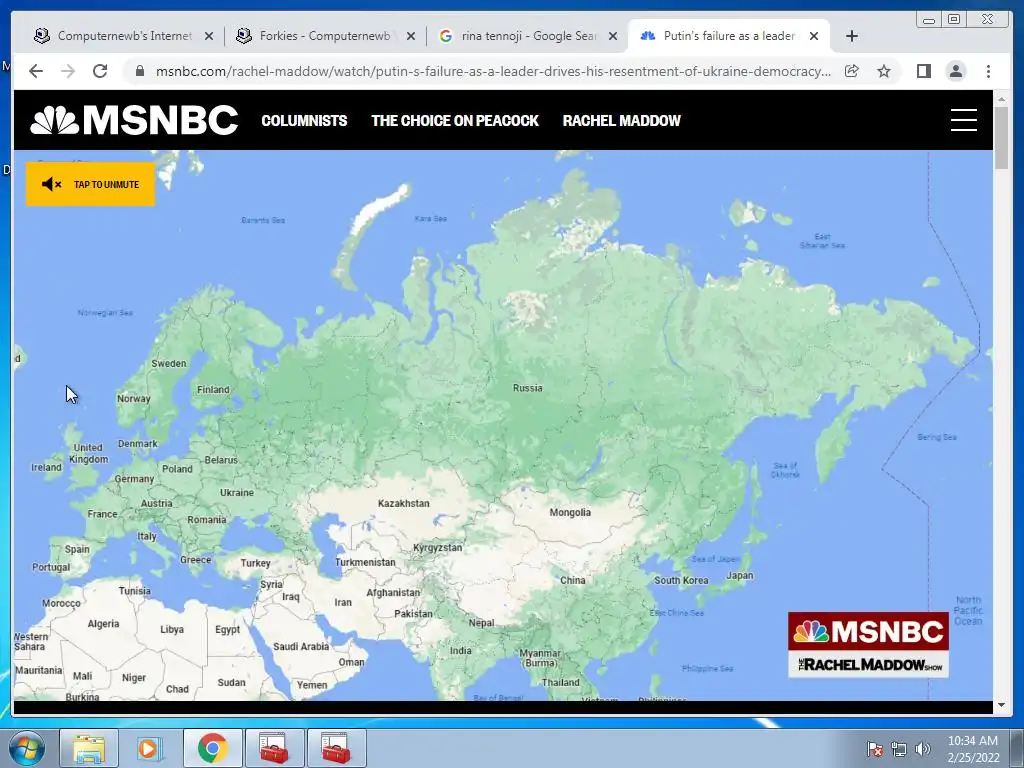
Task: Click the MSNBC logo in header
Action: pos(134,120)
